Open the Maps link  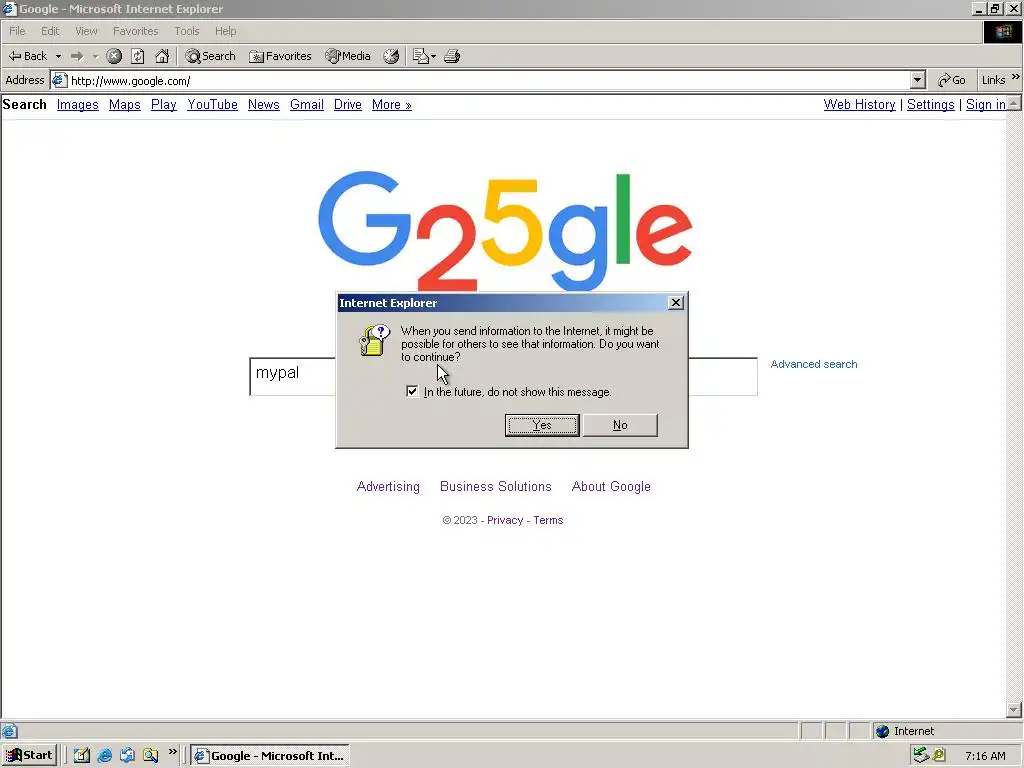click(125, 104)
